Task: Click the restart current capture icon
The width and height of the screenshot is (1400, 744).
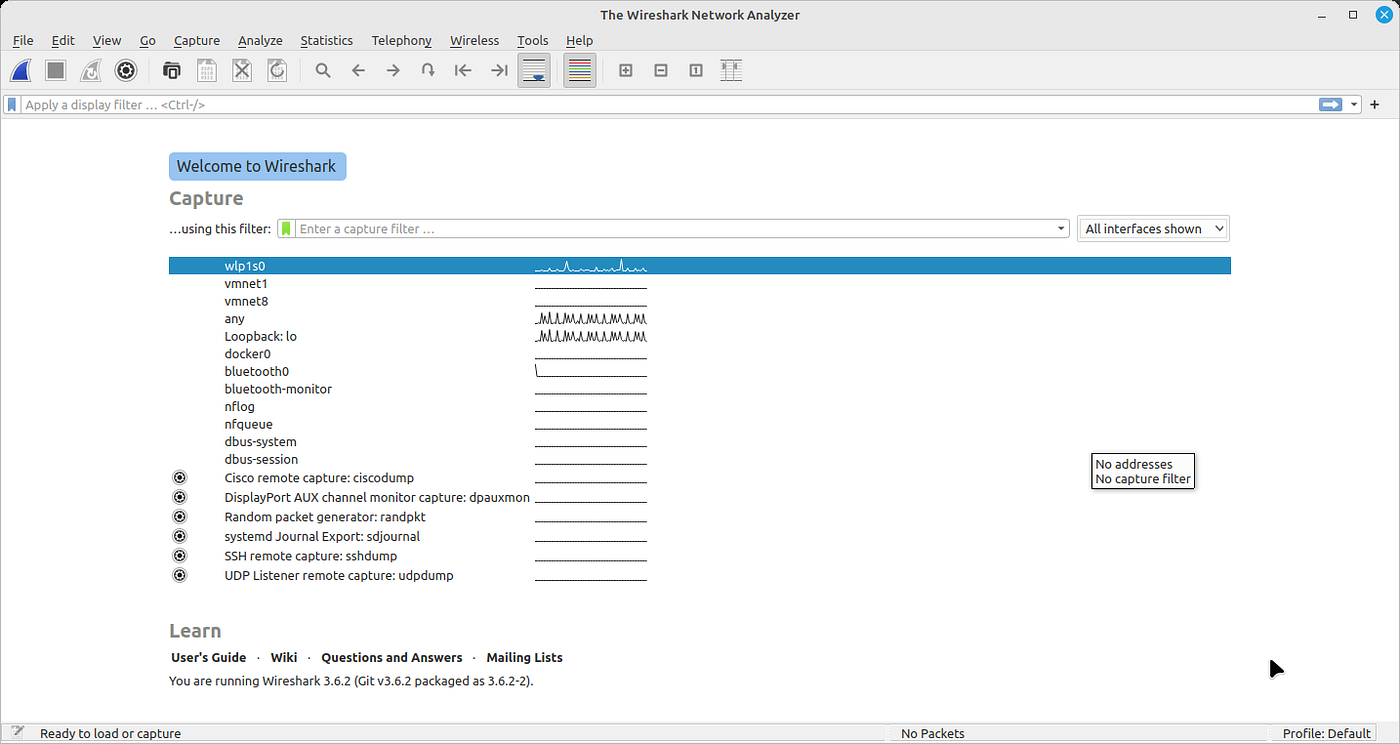Action: [x=91, y=70]
